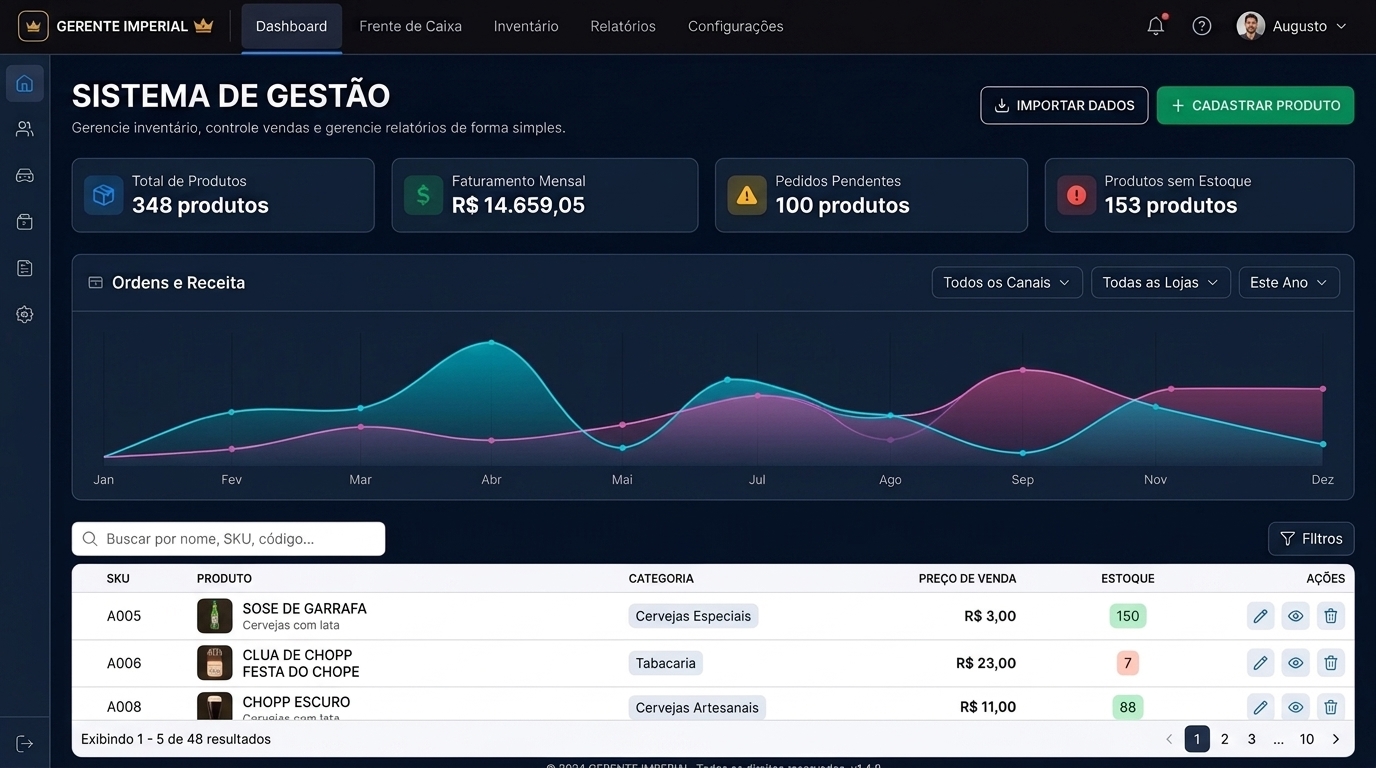View product A008 with eye icon
This screenshot has height=768, width=1376.
pos(1296,707)
